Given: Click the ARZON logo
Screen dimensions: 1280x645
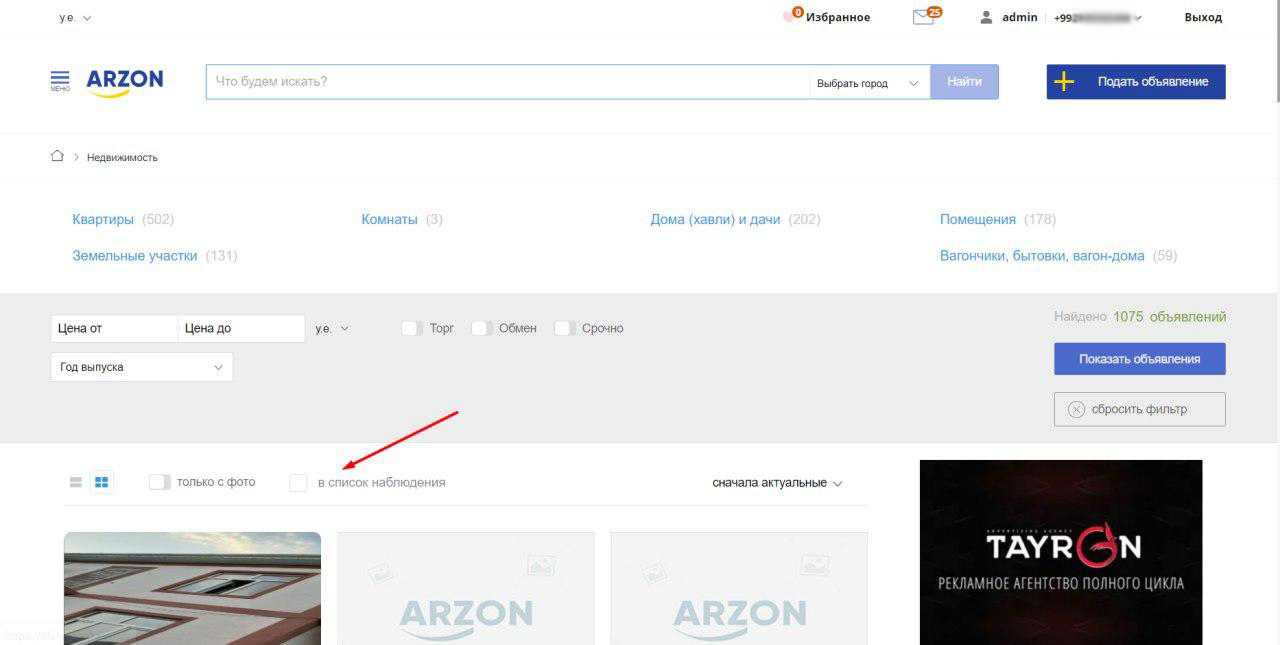Looking at the screenshot, I should click(124, 82).
